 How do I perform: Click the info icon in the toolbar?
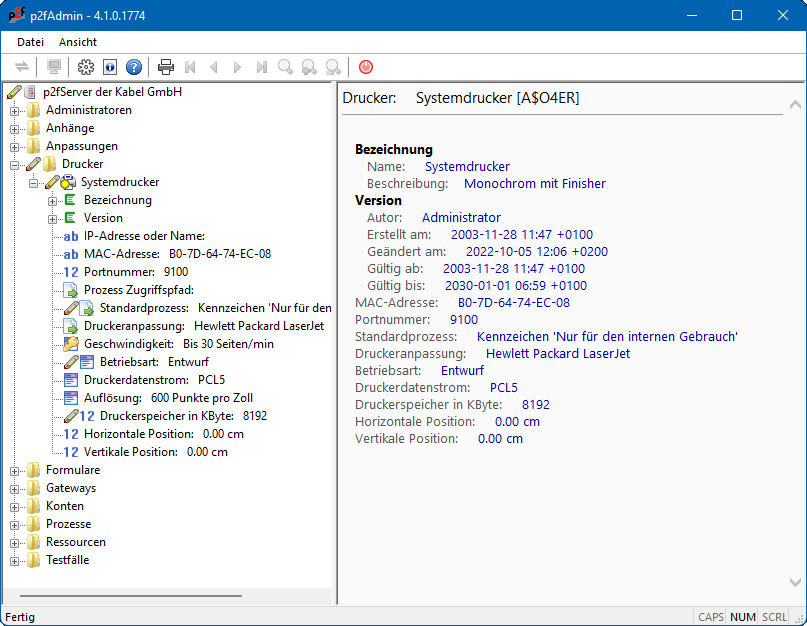(110, 67)
